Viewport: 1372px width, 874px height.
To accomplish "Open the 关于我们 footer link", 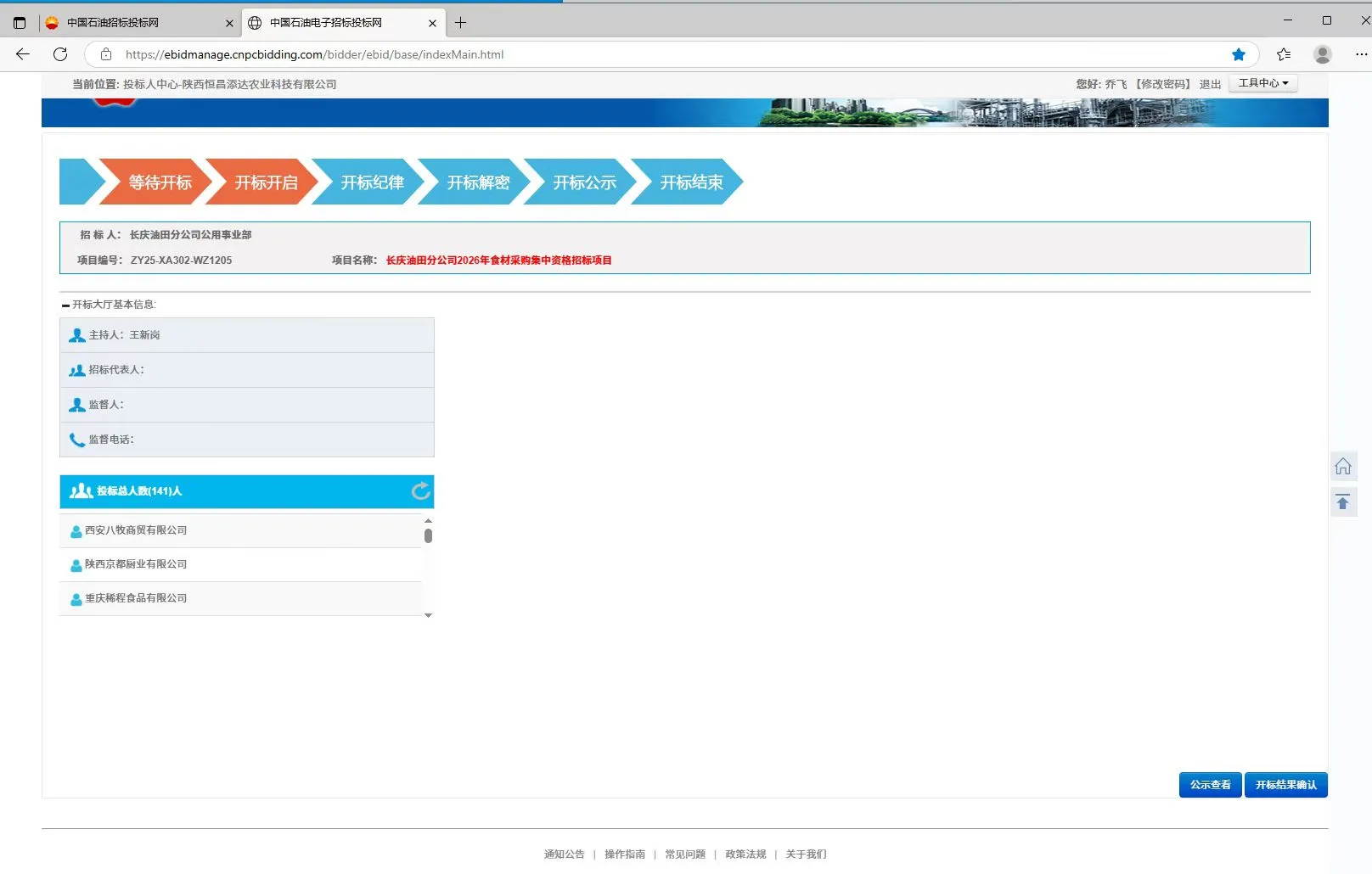I will (806, 854).
